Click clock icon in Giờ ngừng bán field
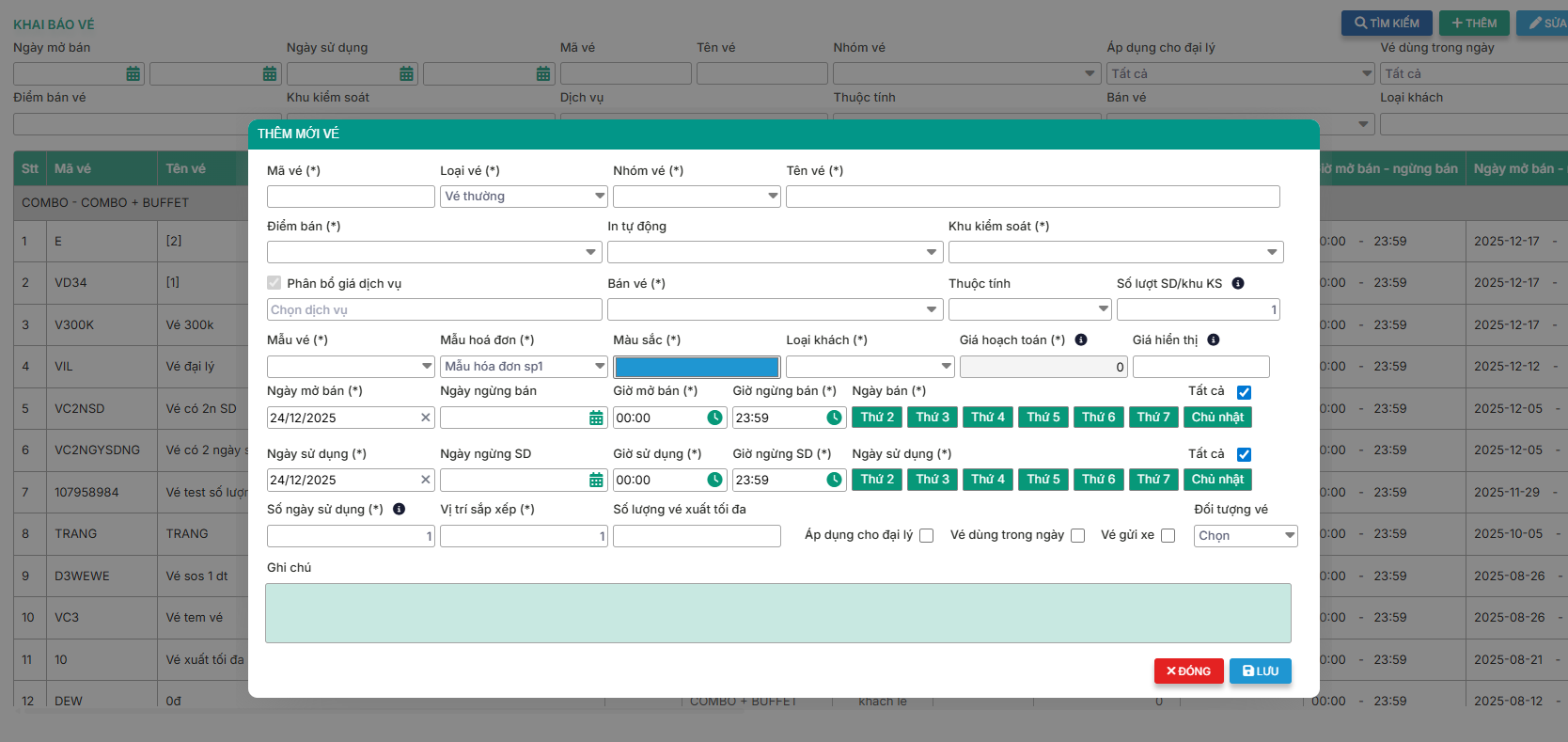The image size is (1568, 742). (834, 418)
